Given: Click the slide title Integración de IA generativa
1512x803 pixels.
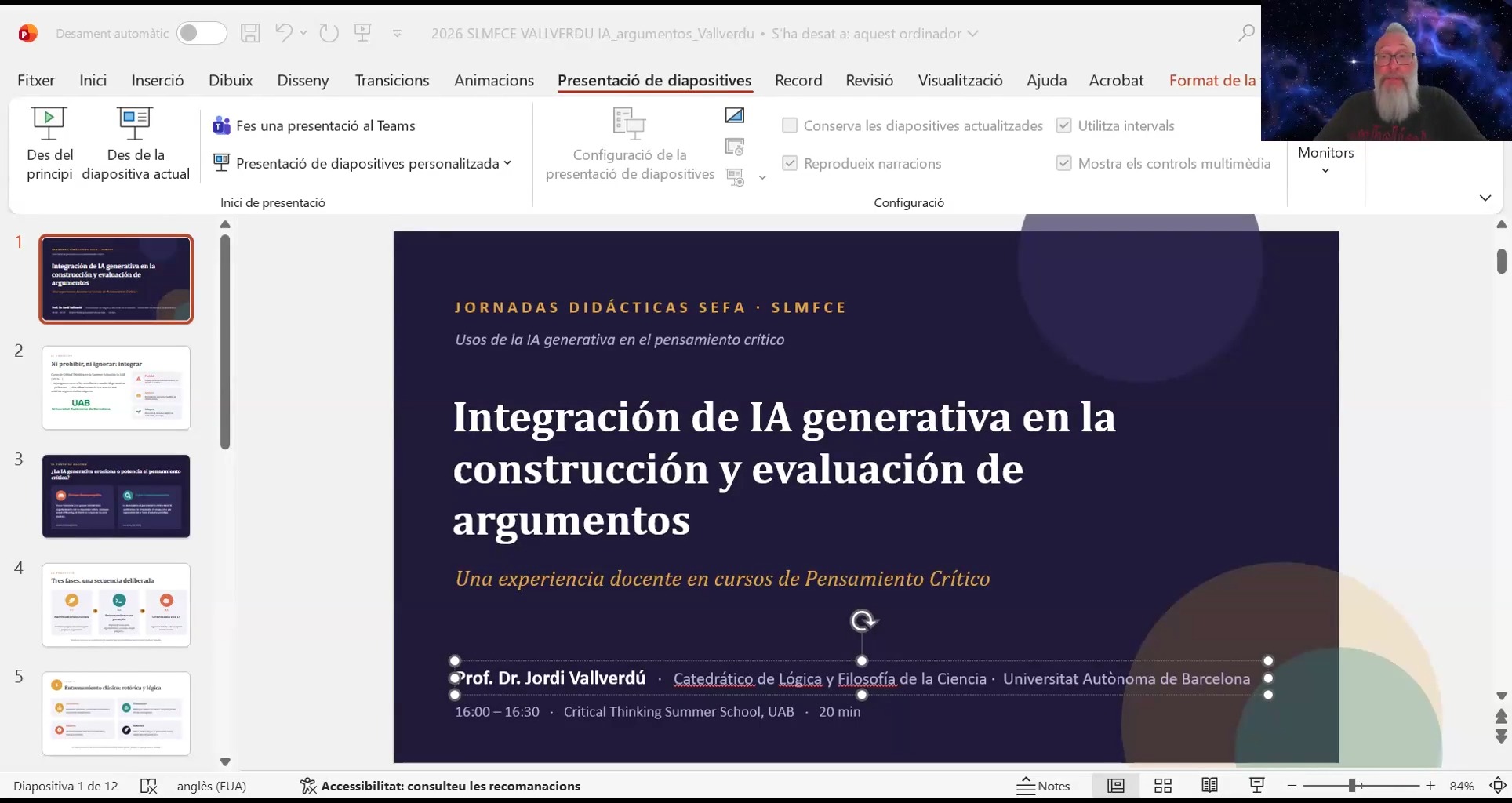Looking at the screenshot, I should [x=784, y=468].
